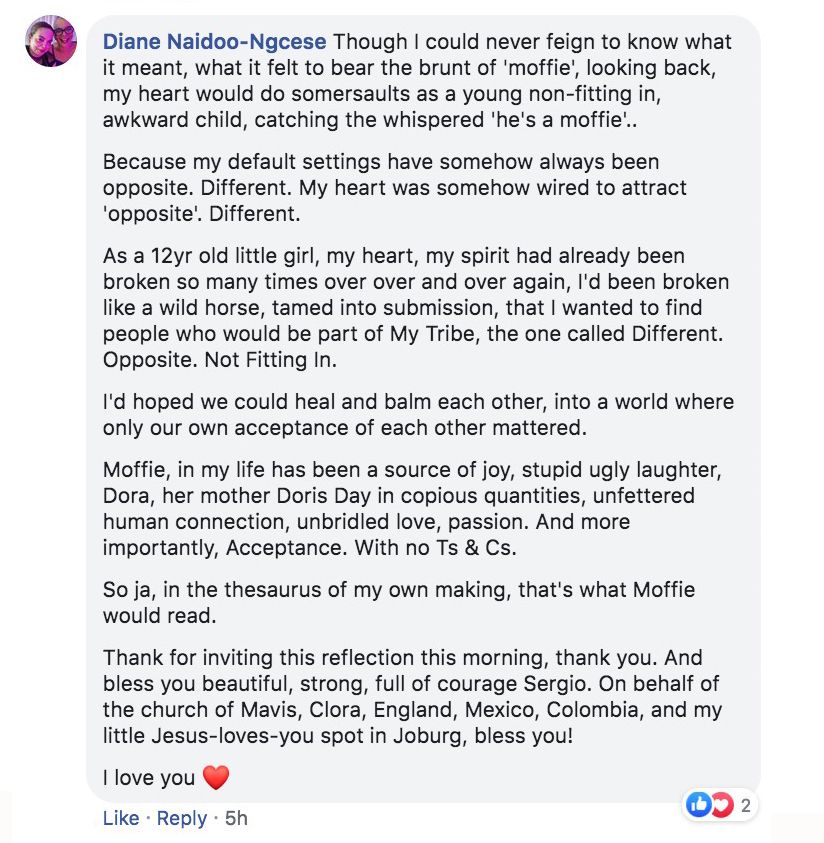Click the 'I love you' text

pos(148,777)
